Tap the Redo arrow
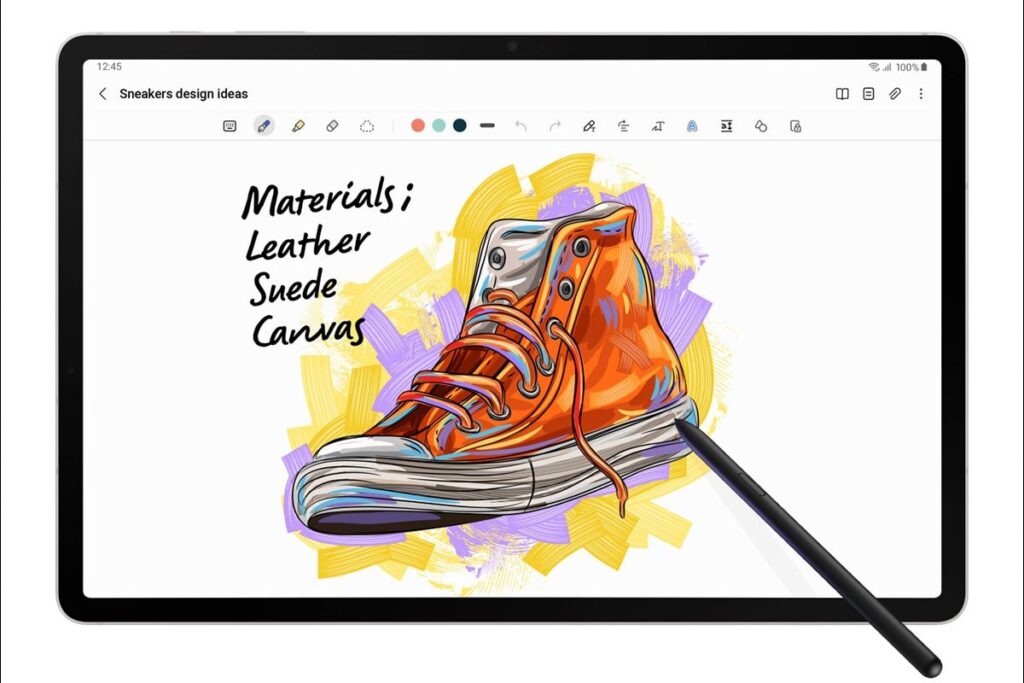Viewport: 1024px width, 683px height. pos(556,125)
